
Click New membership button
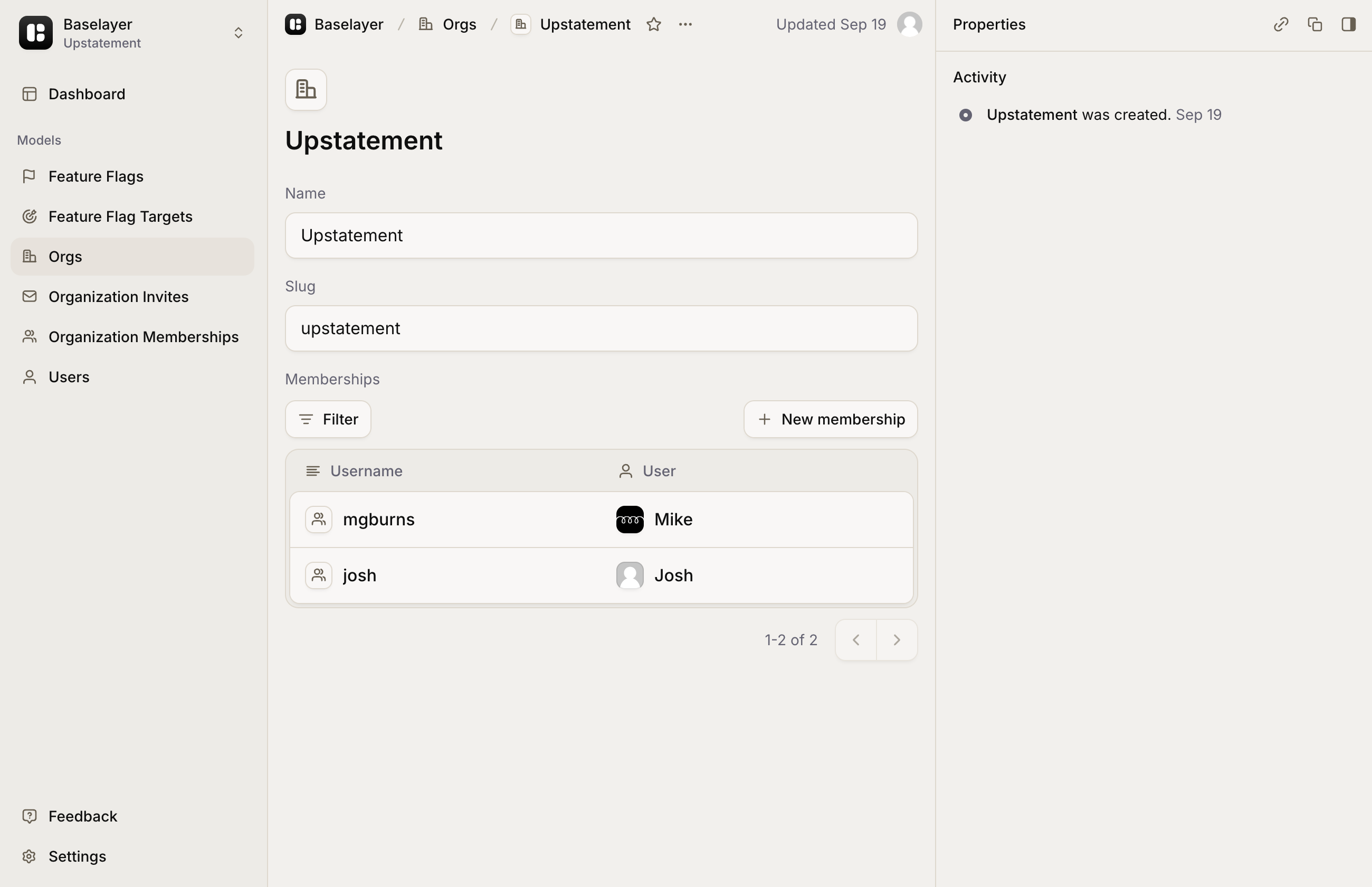[831, 419]
